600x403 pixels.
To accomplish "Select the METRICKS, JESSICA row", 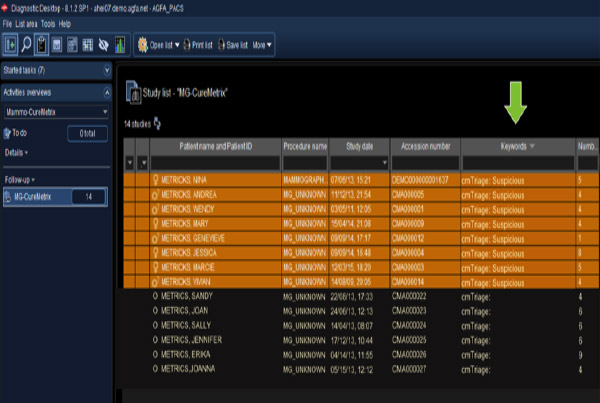I will click(x=361, y=253).
